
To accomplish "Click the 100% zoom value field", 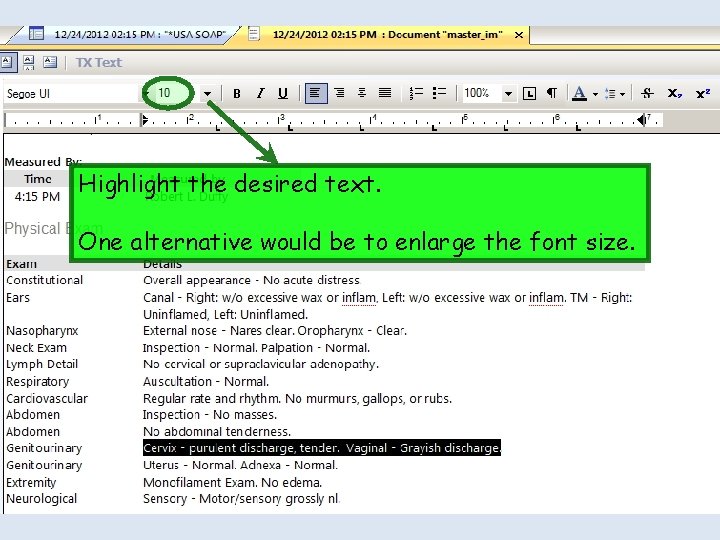I will (480, 94).
